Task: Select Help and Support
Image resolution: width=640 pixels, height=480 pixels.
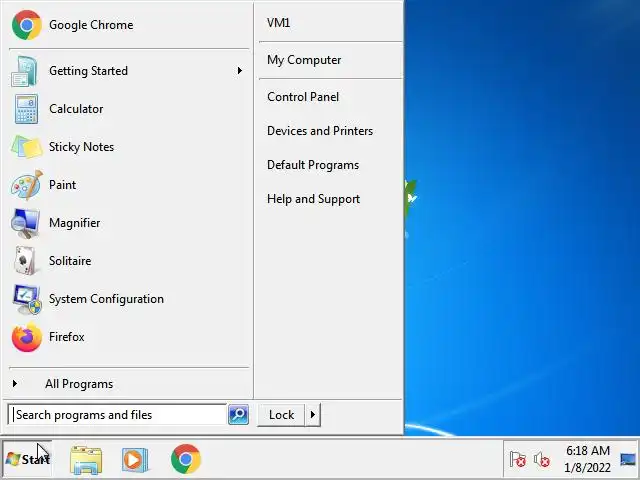Action: pos(313,199)
